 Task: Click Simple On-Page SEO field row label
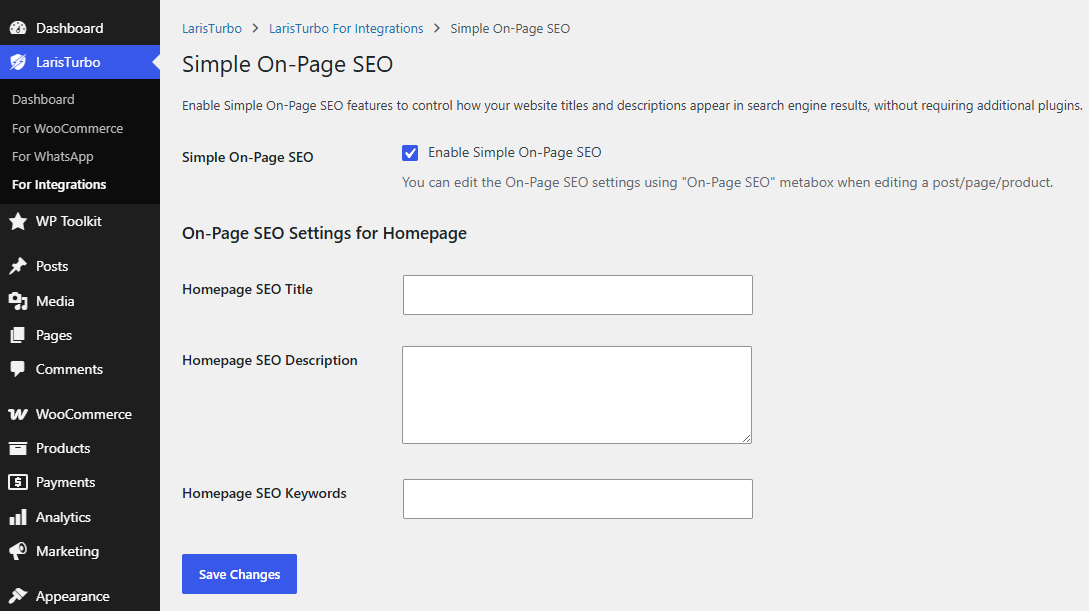(247, 157)
